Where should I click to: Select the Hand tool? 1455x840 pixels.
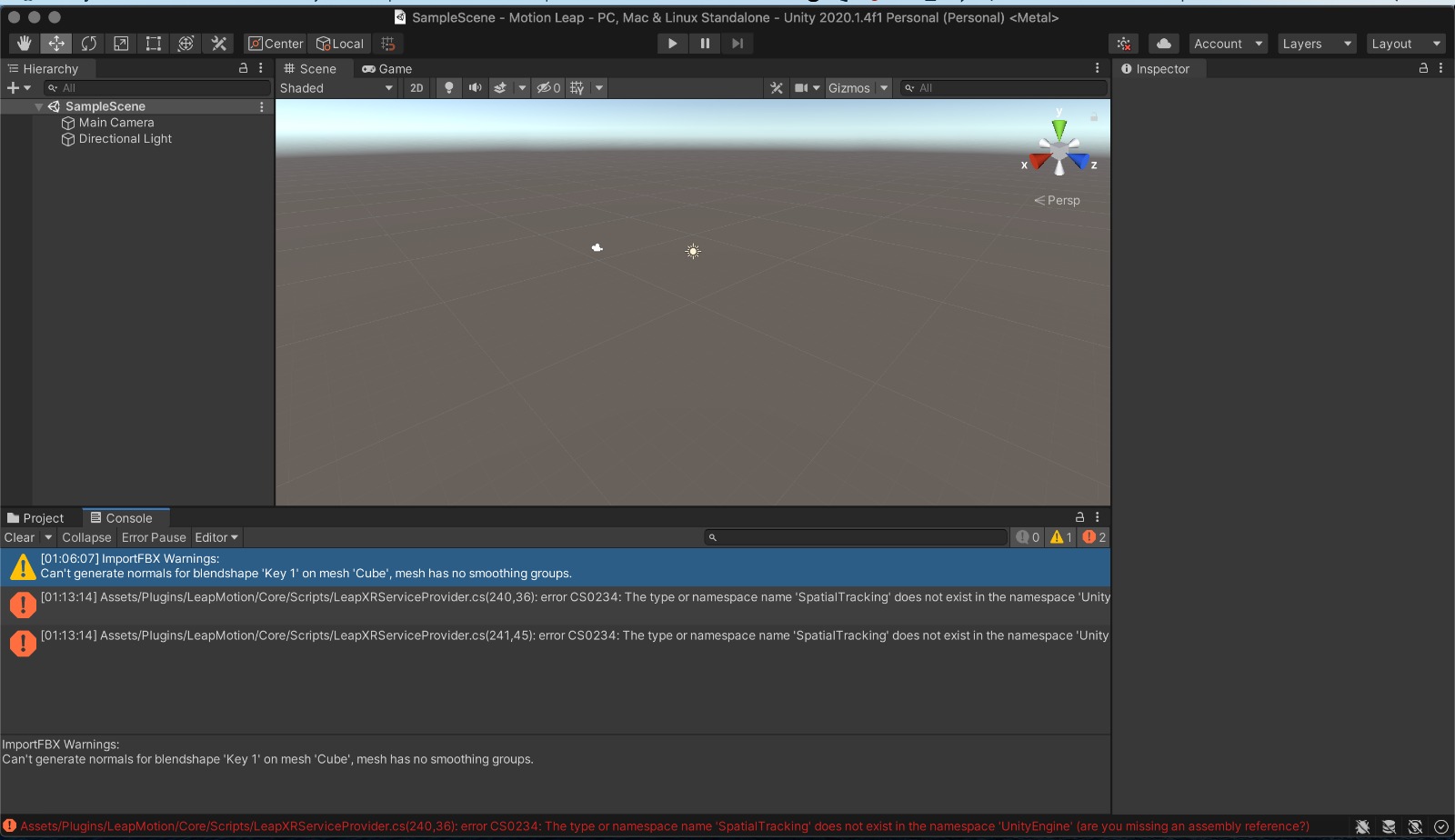(x=24, y=44)
